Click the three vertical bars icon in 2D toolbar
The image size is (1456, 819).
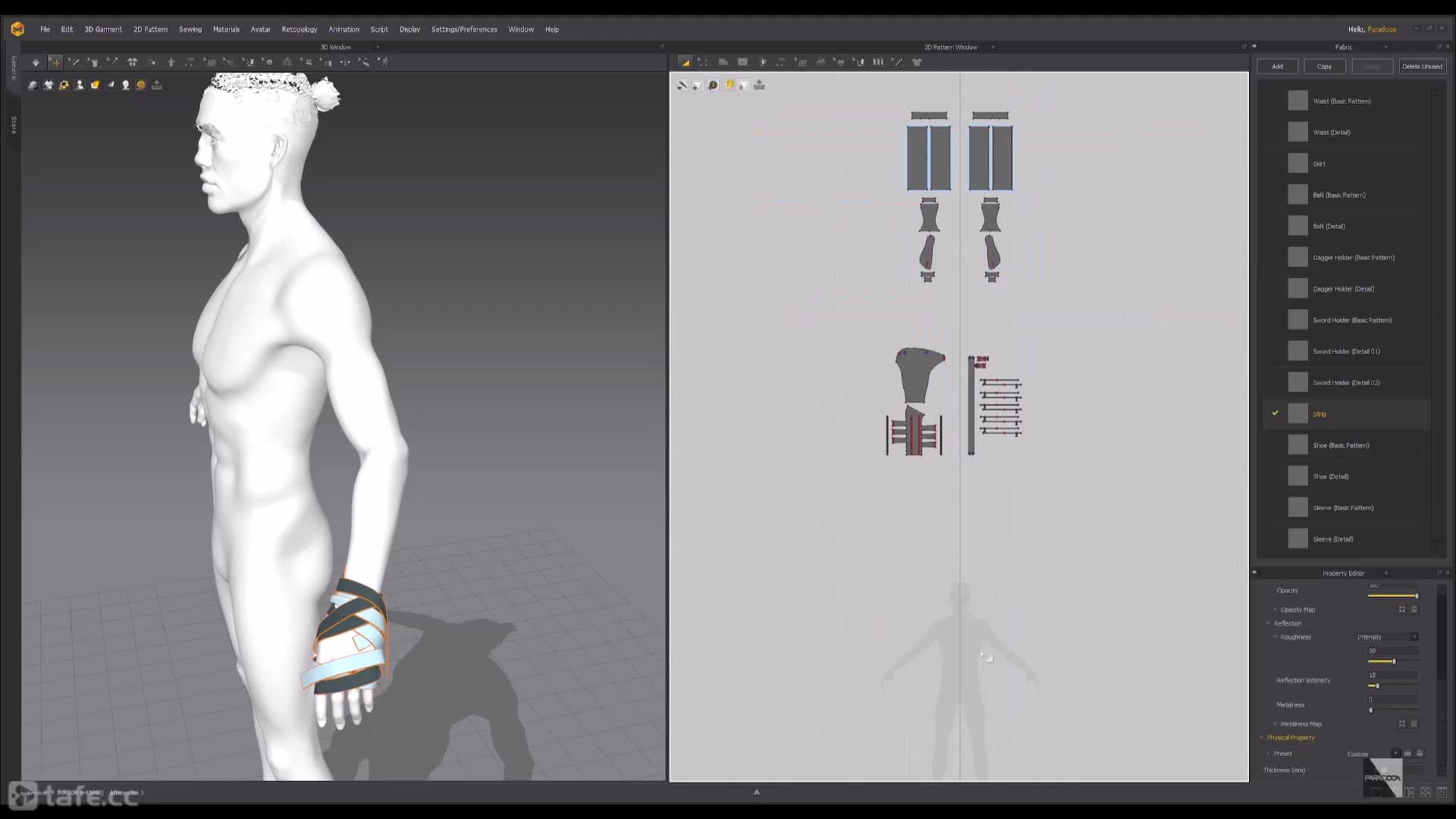(878, 62)
